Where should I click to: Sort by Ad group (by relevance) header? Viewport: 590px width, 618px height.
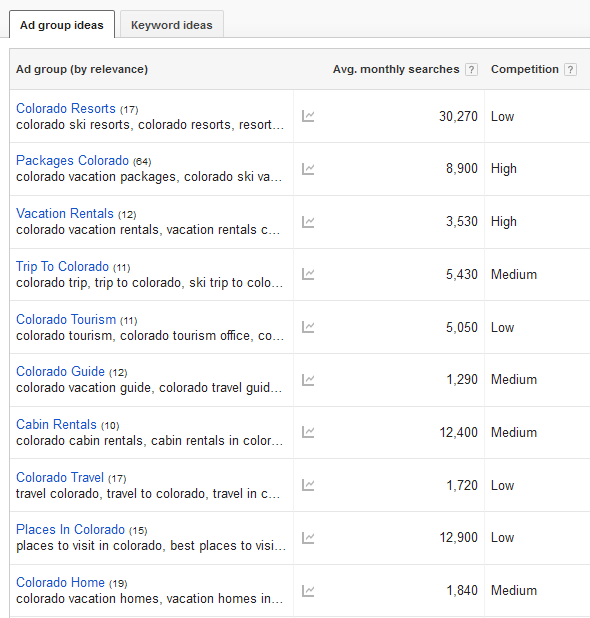tap(82, 69)
